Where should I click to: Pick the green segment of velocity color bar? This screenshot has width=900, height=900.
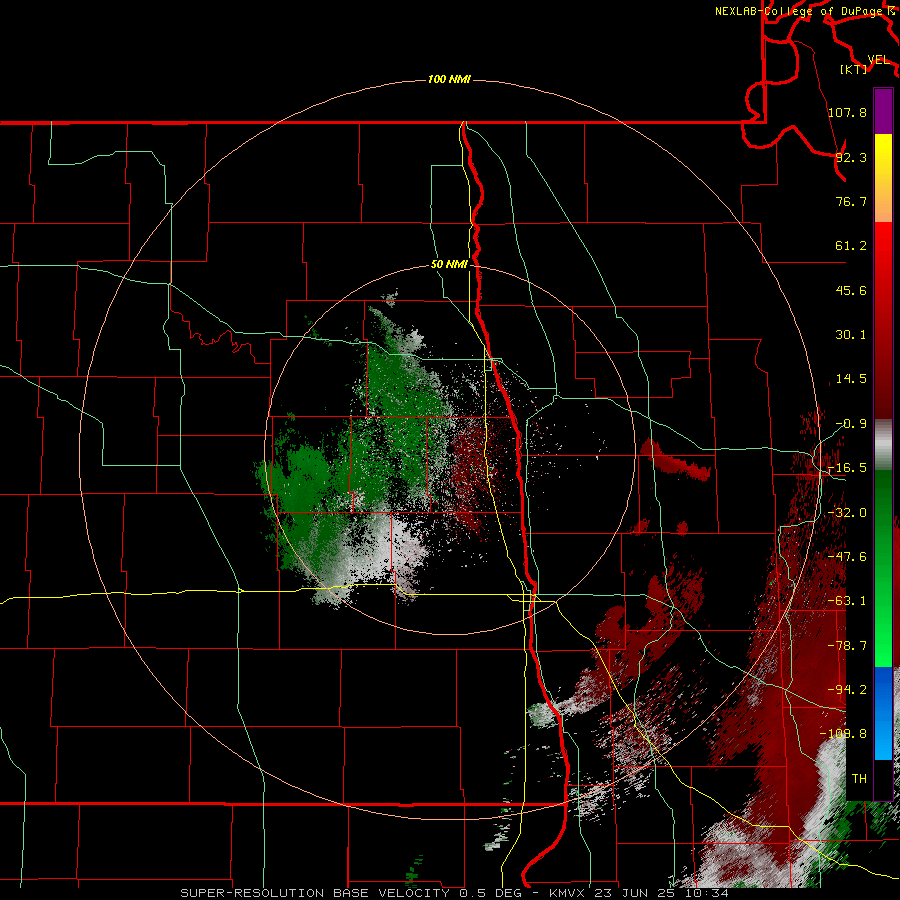pyautogui.click(x=883, y=568)
